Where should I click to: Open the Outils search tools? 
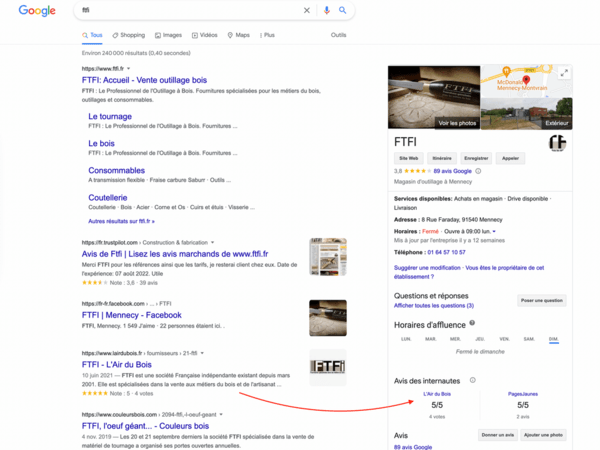coord(338,35)
